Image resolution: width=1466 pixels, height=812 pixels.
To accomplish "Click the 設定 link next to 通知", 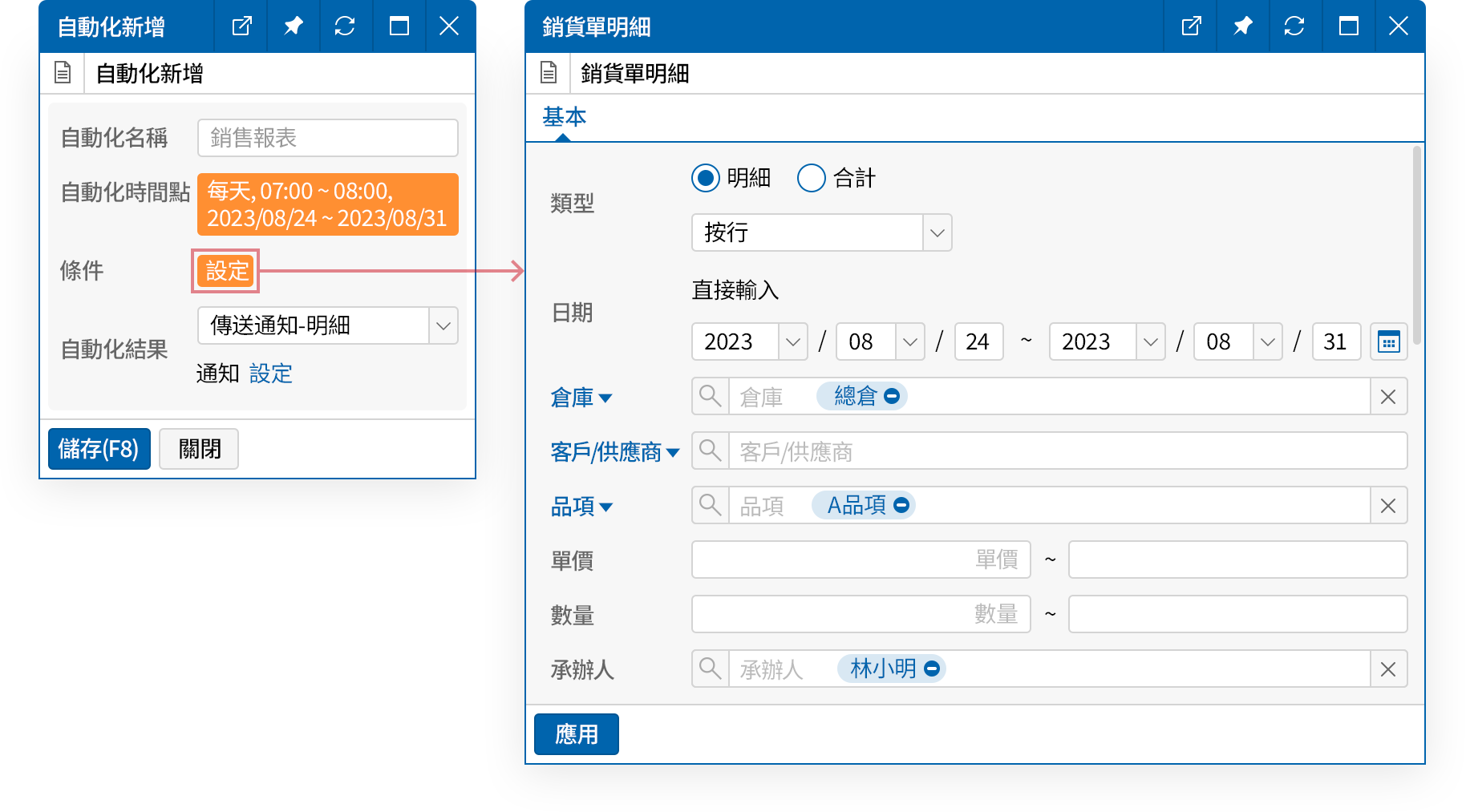I will tap(270, 374).
